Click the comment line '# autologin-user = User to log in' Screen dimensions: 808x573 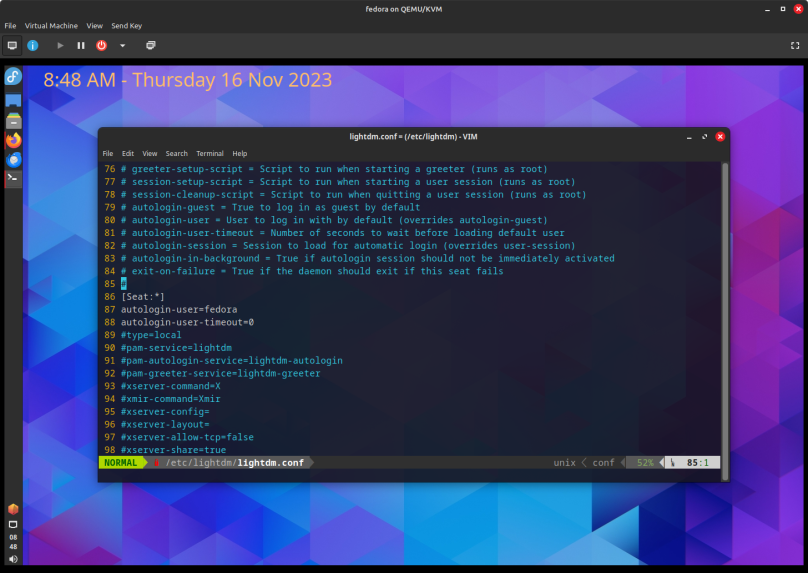[x=334, y=220]
